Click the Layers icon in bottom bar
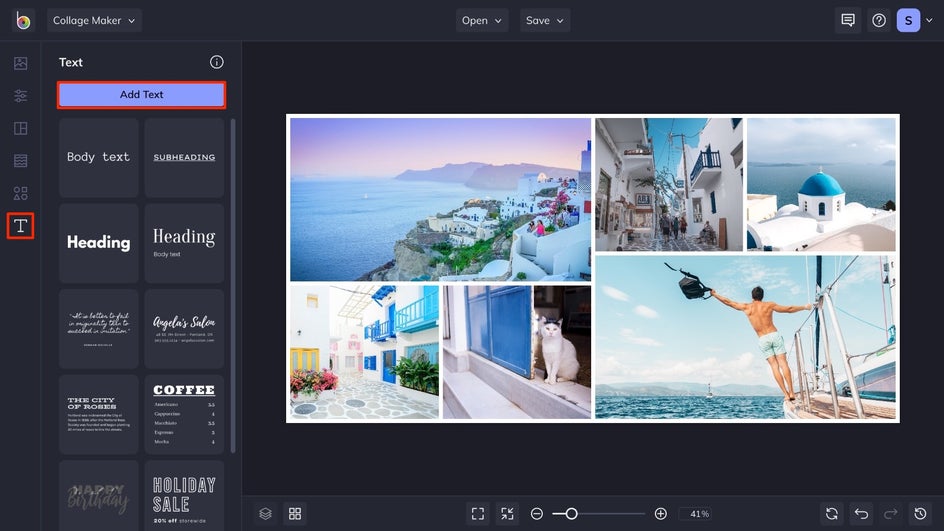944x531 pixels. pyautogui.click(x=265, y=513)
